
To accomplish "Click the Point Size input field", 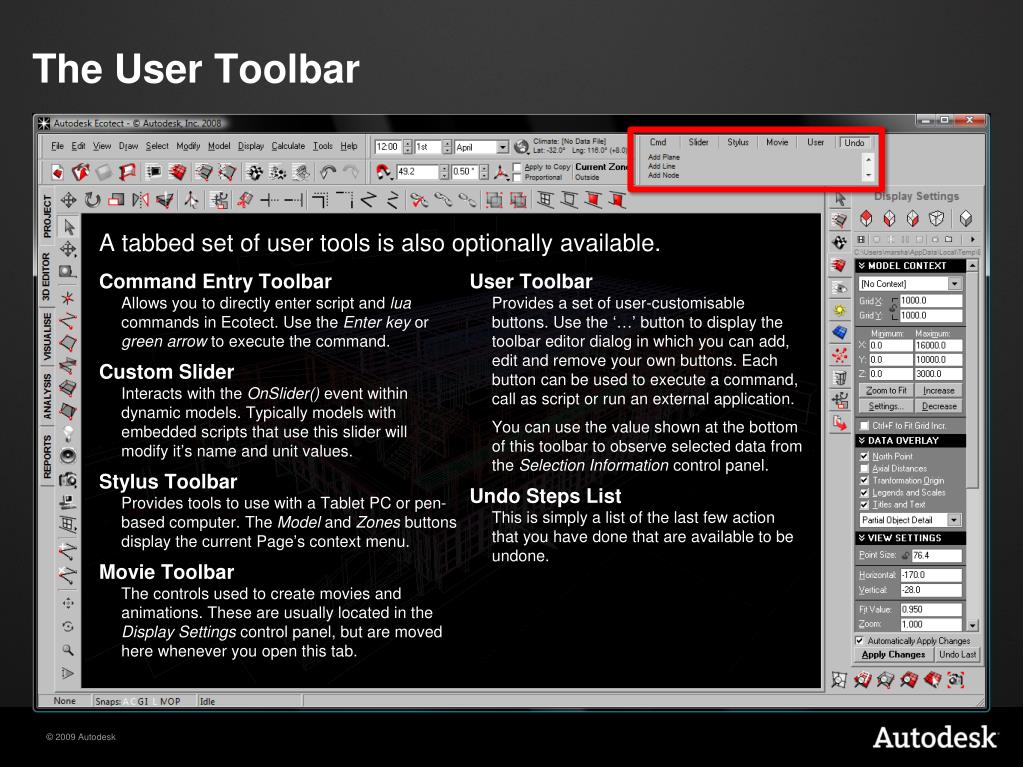I will pos(936,556).
